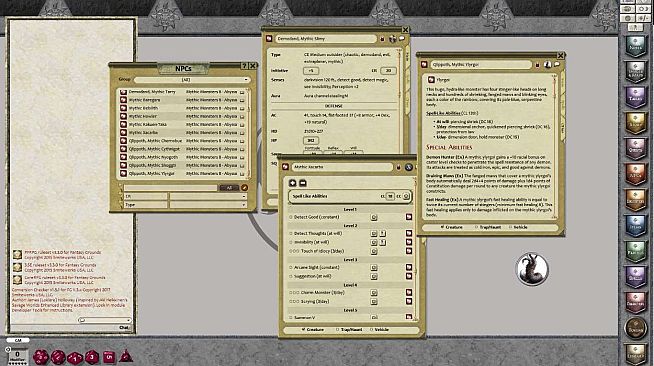Click the remove spell minus icon
This screenshot has height=366, width=654.
[303, 183]
